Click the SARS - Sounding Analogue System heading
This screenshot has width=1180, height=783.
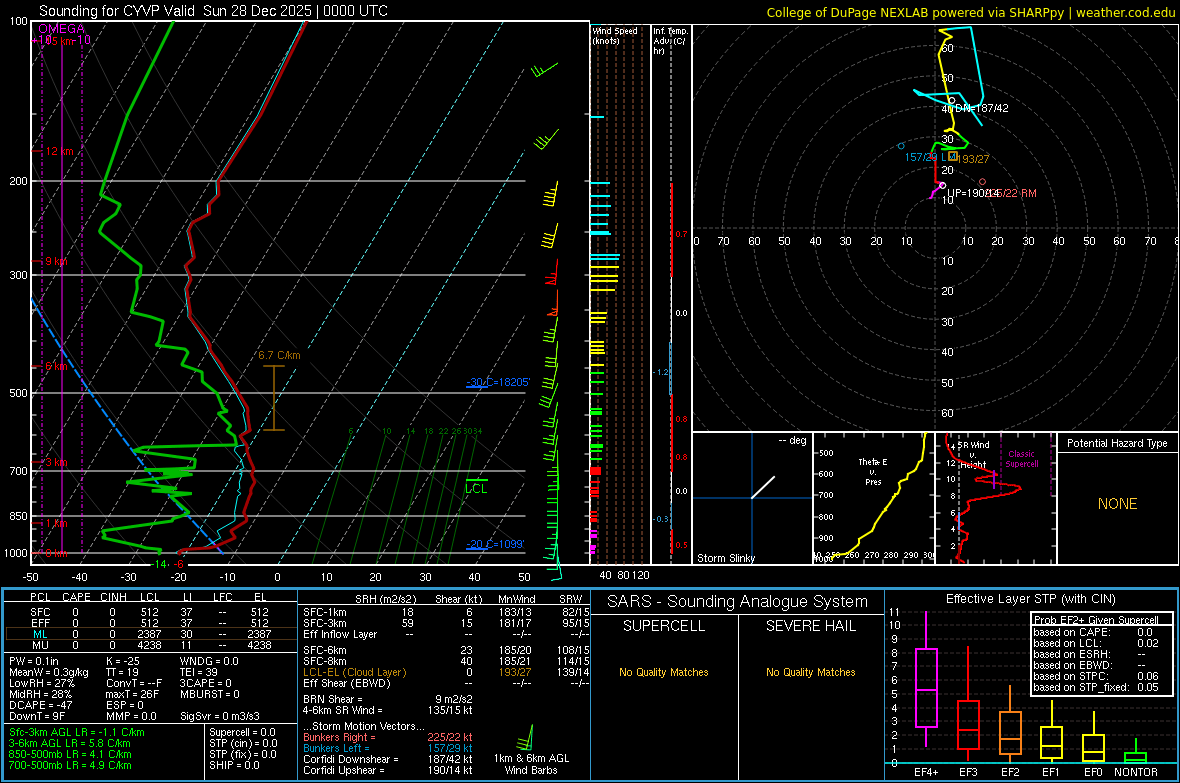(737, 602)
